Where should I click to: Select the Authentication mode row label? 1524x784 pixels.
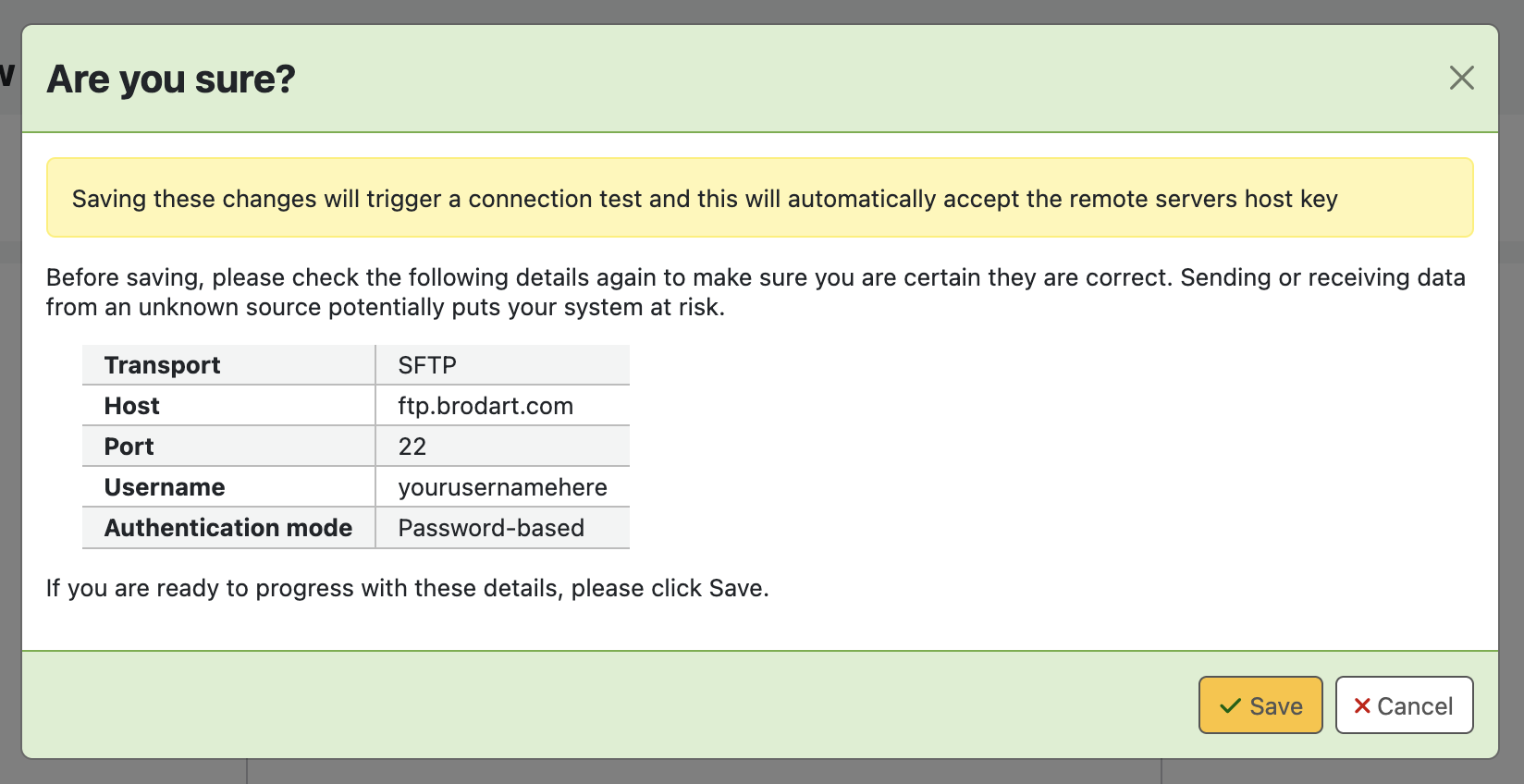click(228, 528)
